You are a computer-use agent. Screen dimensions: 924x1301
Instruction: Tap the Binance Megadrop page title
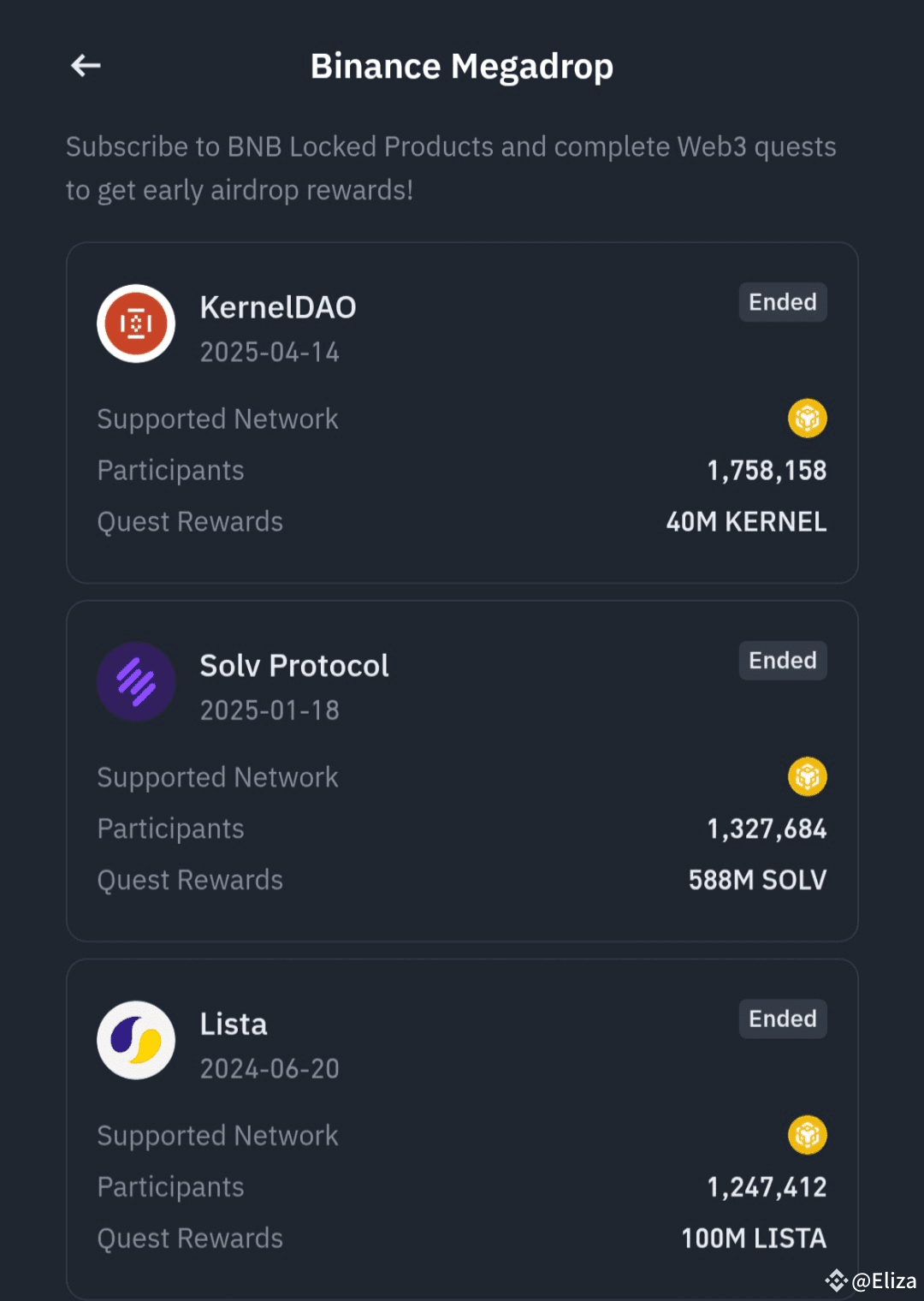(x=462, y=67)
